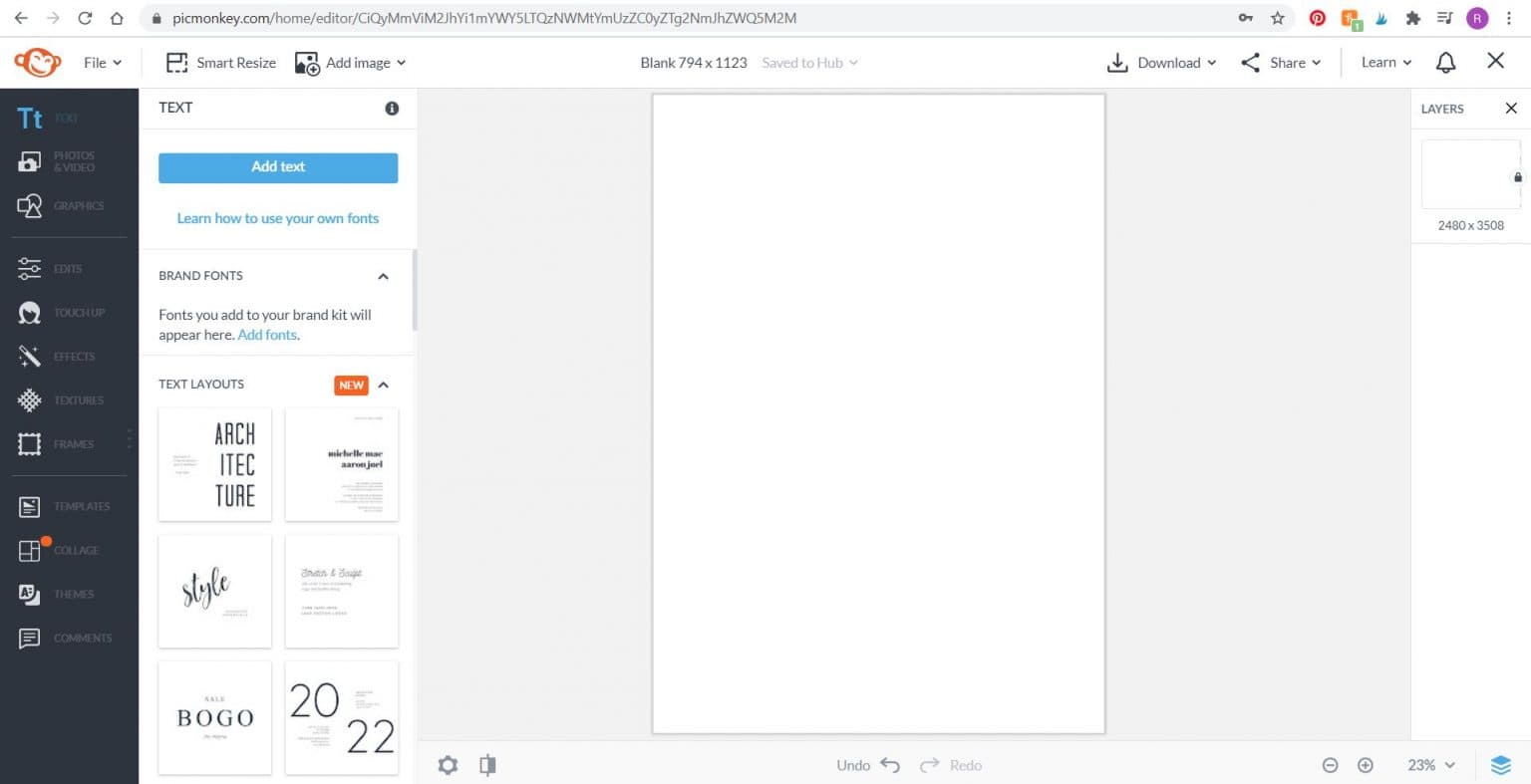Go back in browser
The width and height of the screenshot is (1531, 784).
(21, 18)
